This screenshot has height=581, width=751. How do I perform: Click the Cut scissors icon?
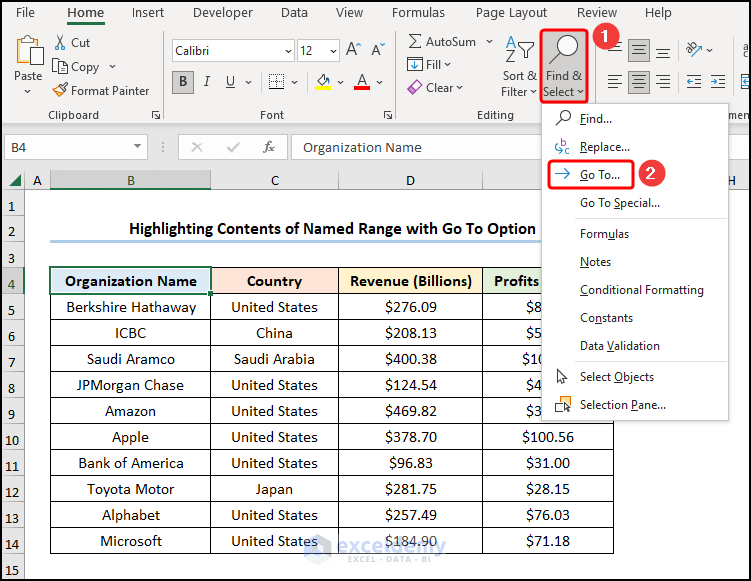tap(59, 43)
